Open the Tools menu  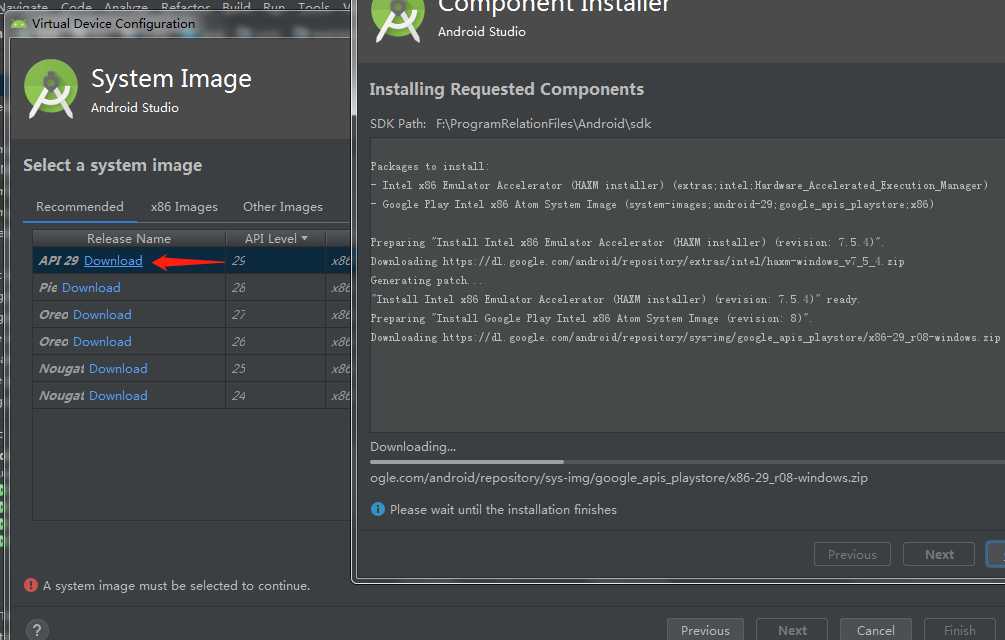point(313,6)
